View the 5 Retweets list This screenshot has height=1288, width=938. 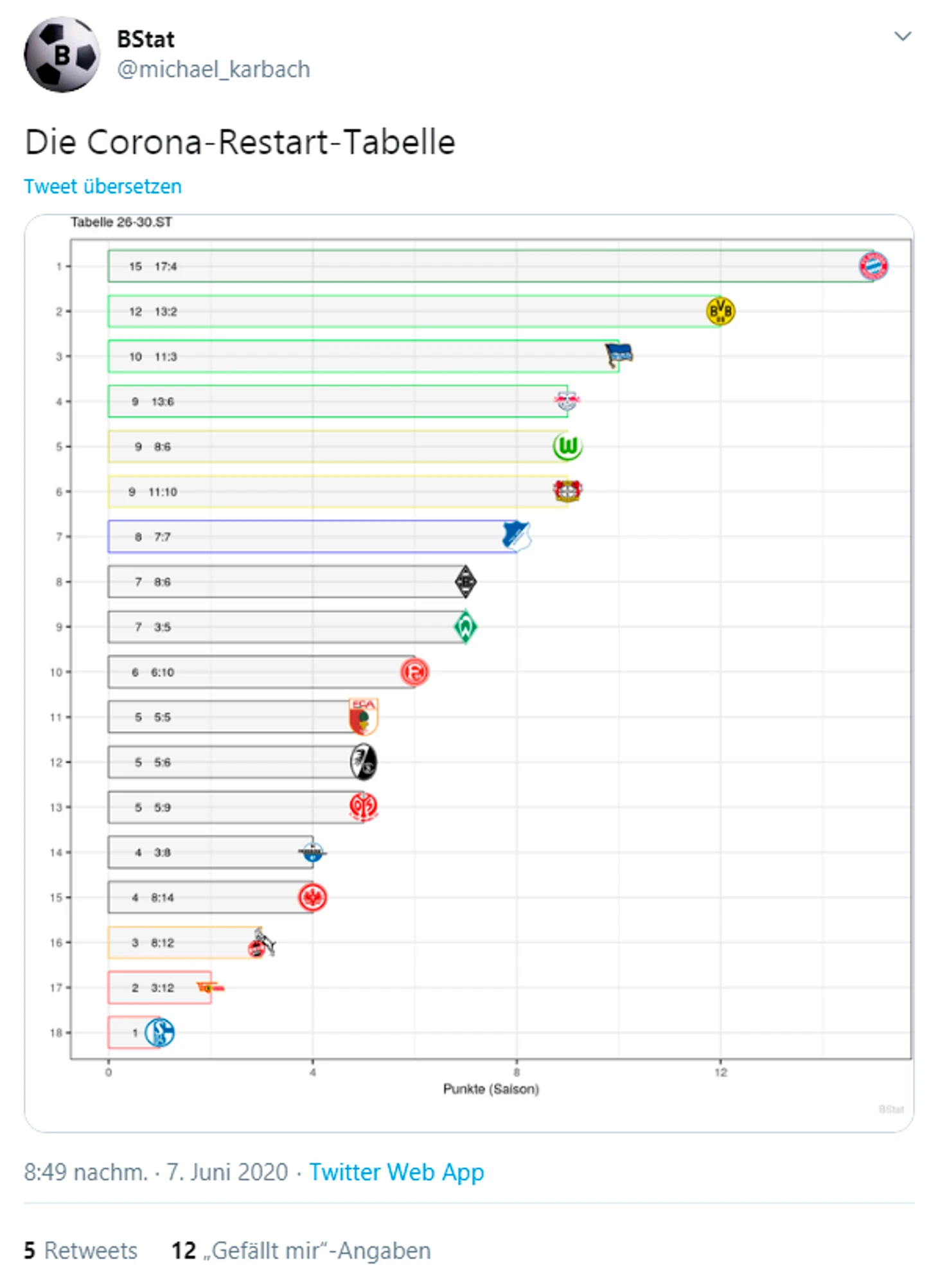[81, 1251]
